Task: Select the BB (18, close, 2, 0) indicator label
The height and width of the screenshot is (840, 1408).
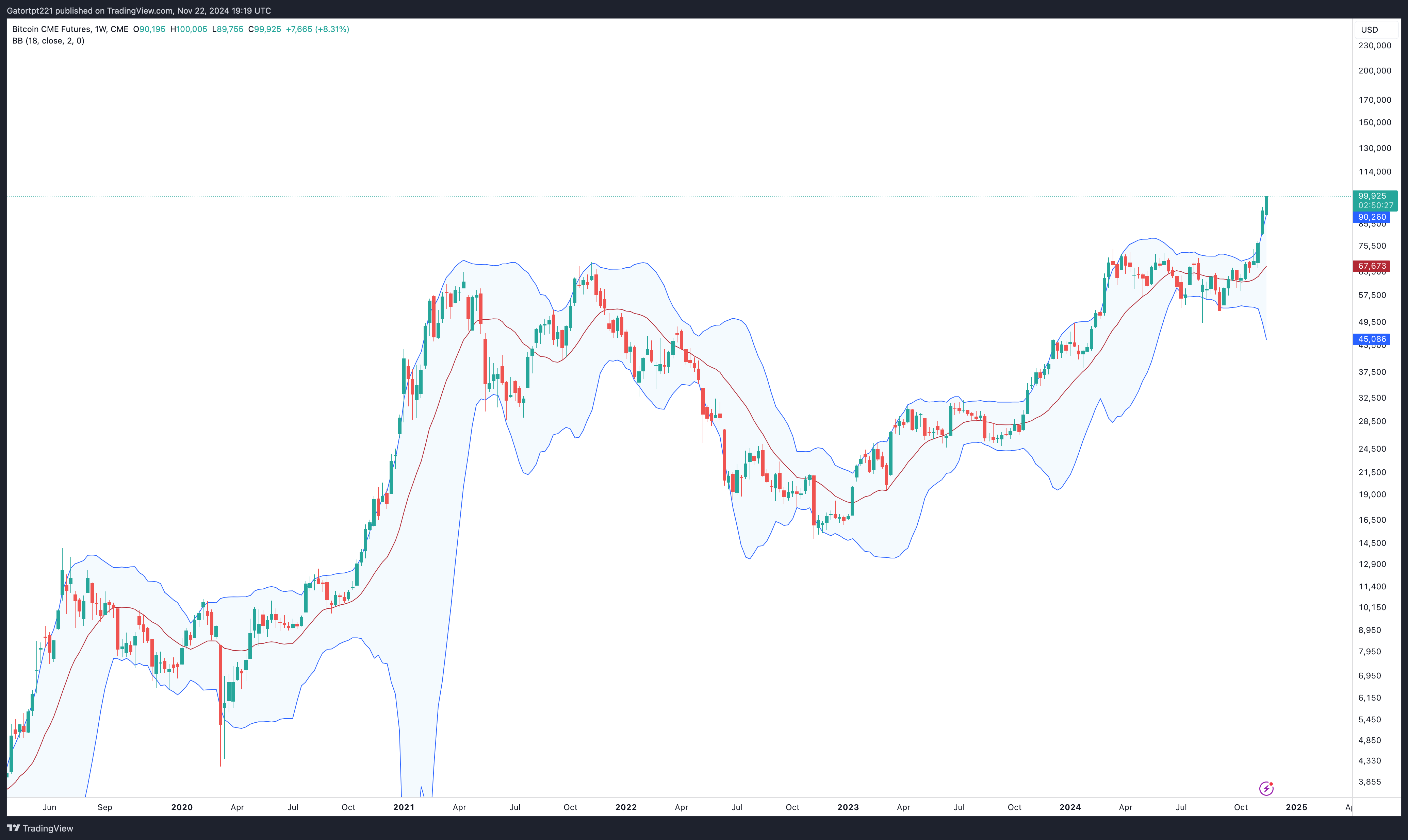Action: coord(48,41)
